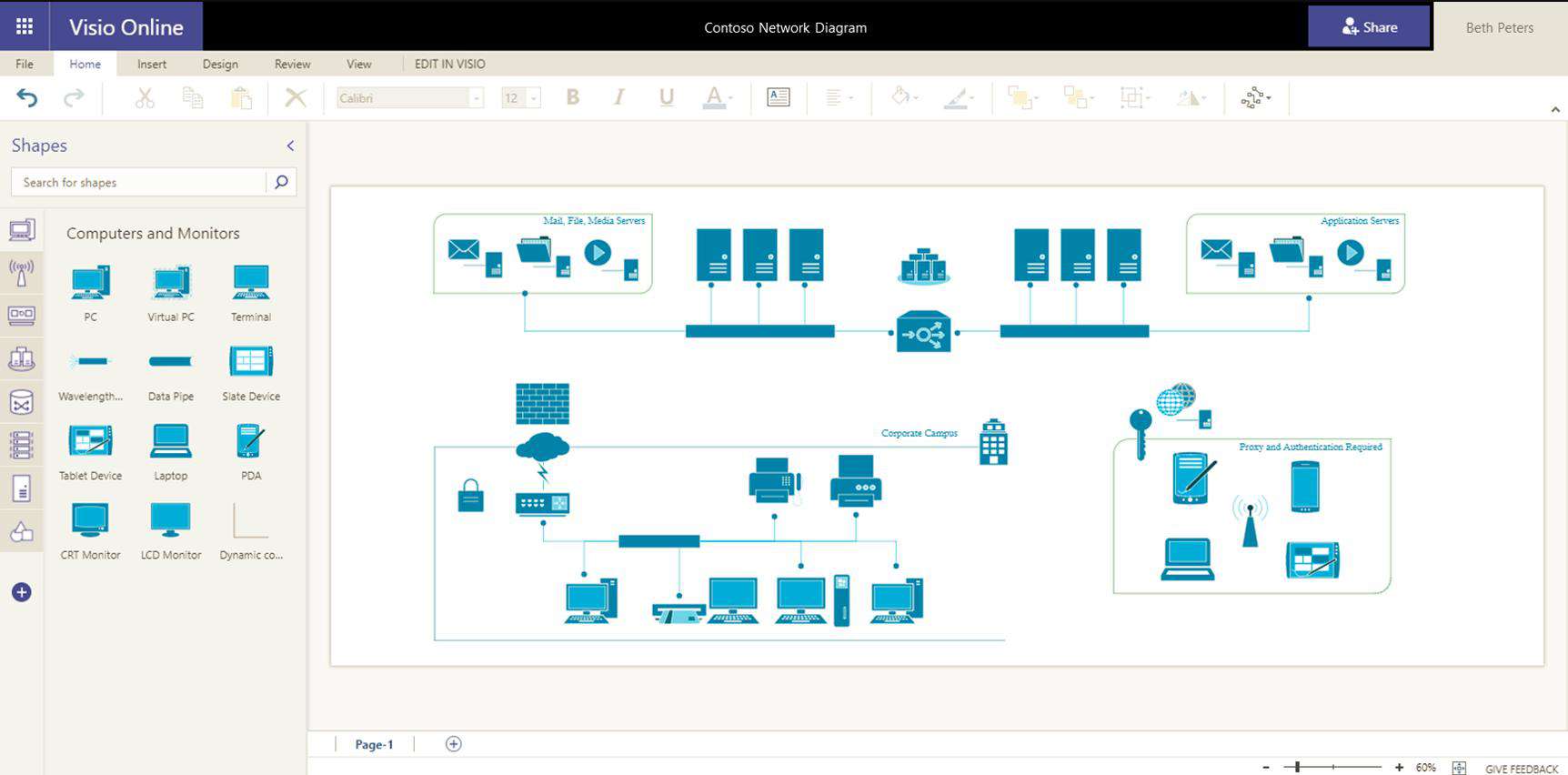Click the zoom out minus button
The height and width of the screenshot is (775, 1568).
pos(1266,768)
